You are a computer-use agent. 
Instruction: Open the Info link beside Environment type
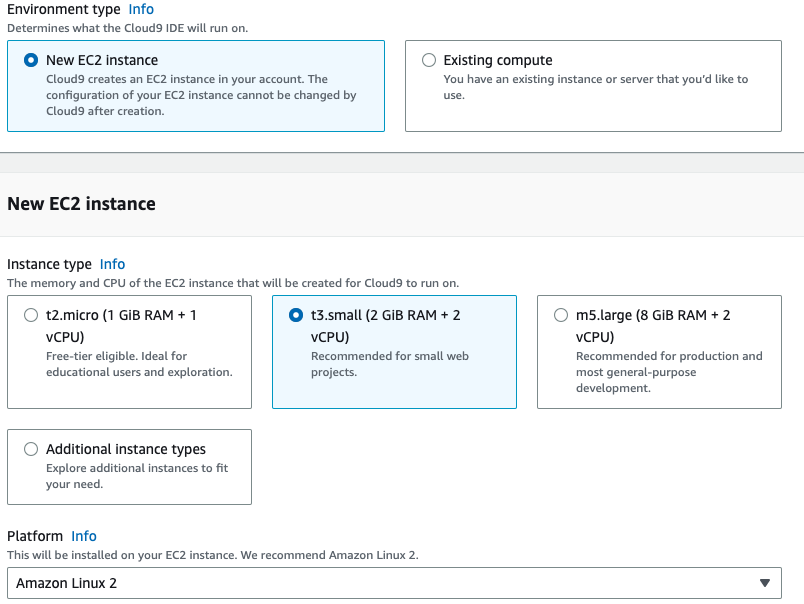point(141,9)
